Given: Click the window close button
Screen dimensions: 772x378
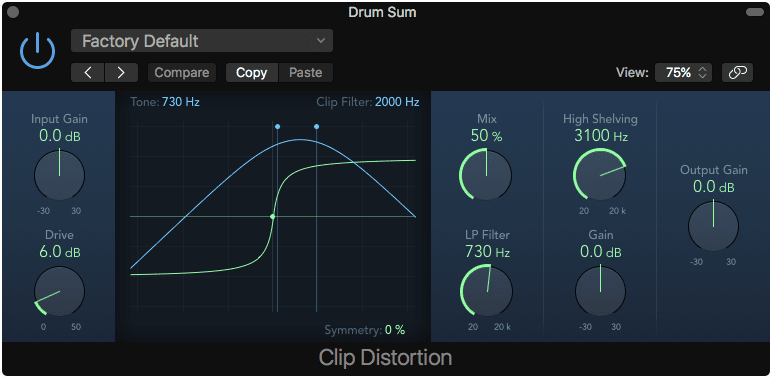Looking at the screenshot, I should click(x=13, y=12).
